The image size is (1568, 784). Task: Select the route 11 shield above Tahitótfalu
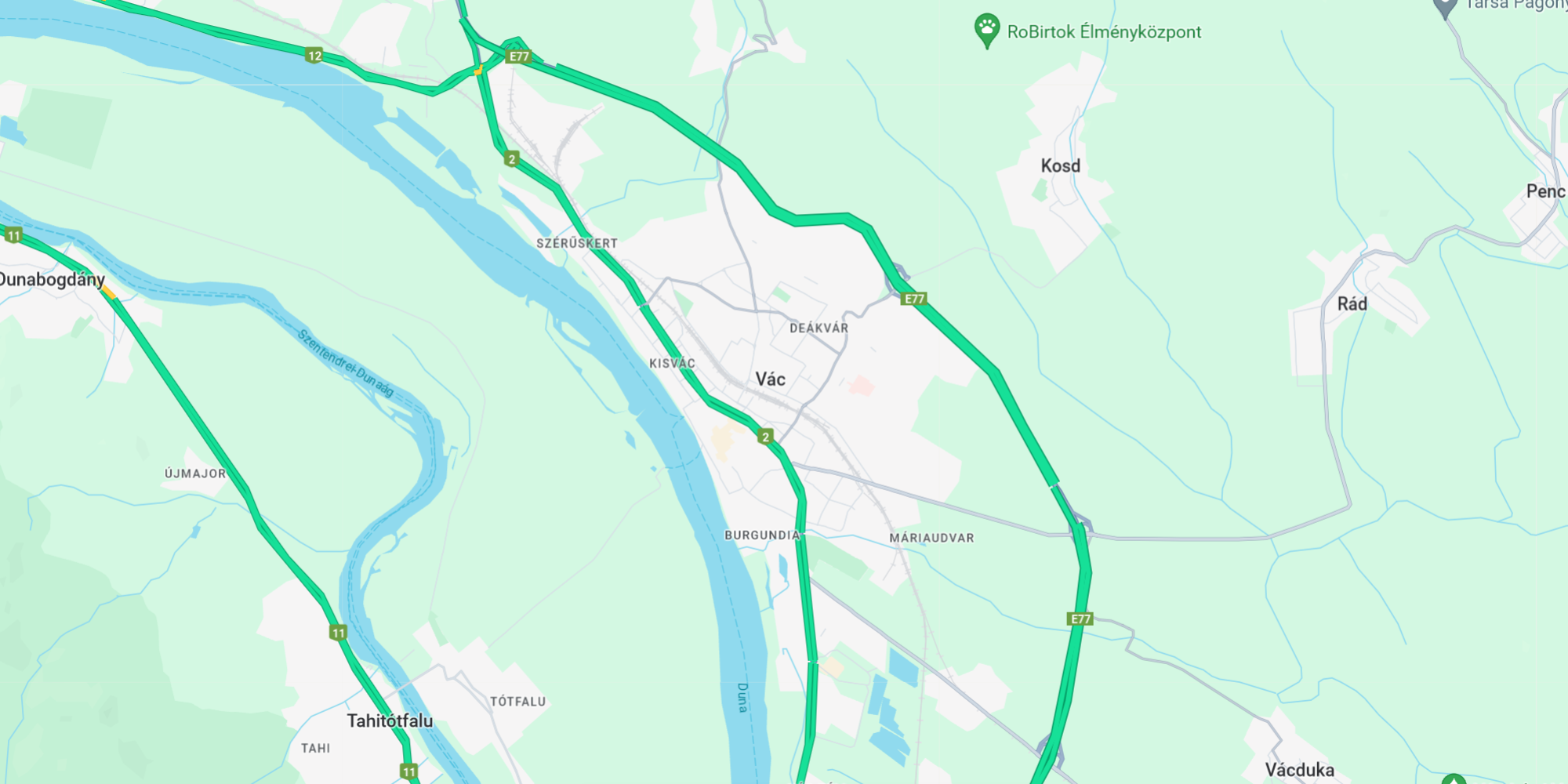(x=338, y=633)
